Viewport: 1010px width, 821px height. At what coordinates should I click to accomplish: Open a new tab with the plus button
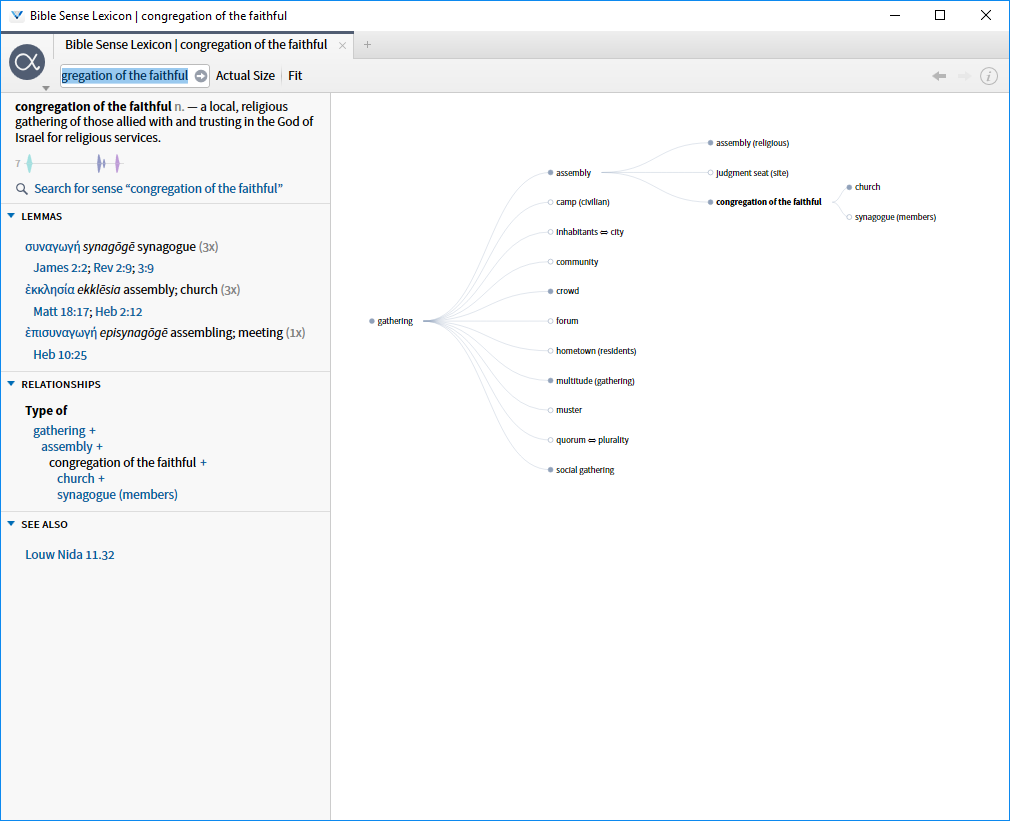pos(367,44)
